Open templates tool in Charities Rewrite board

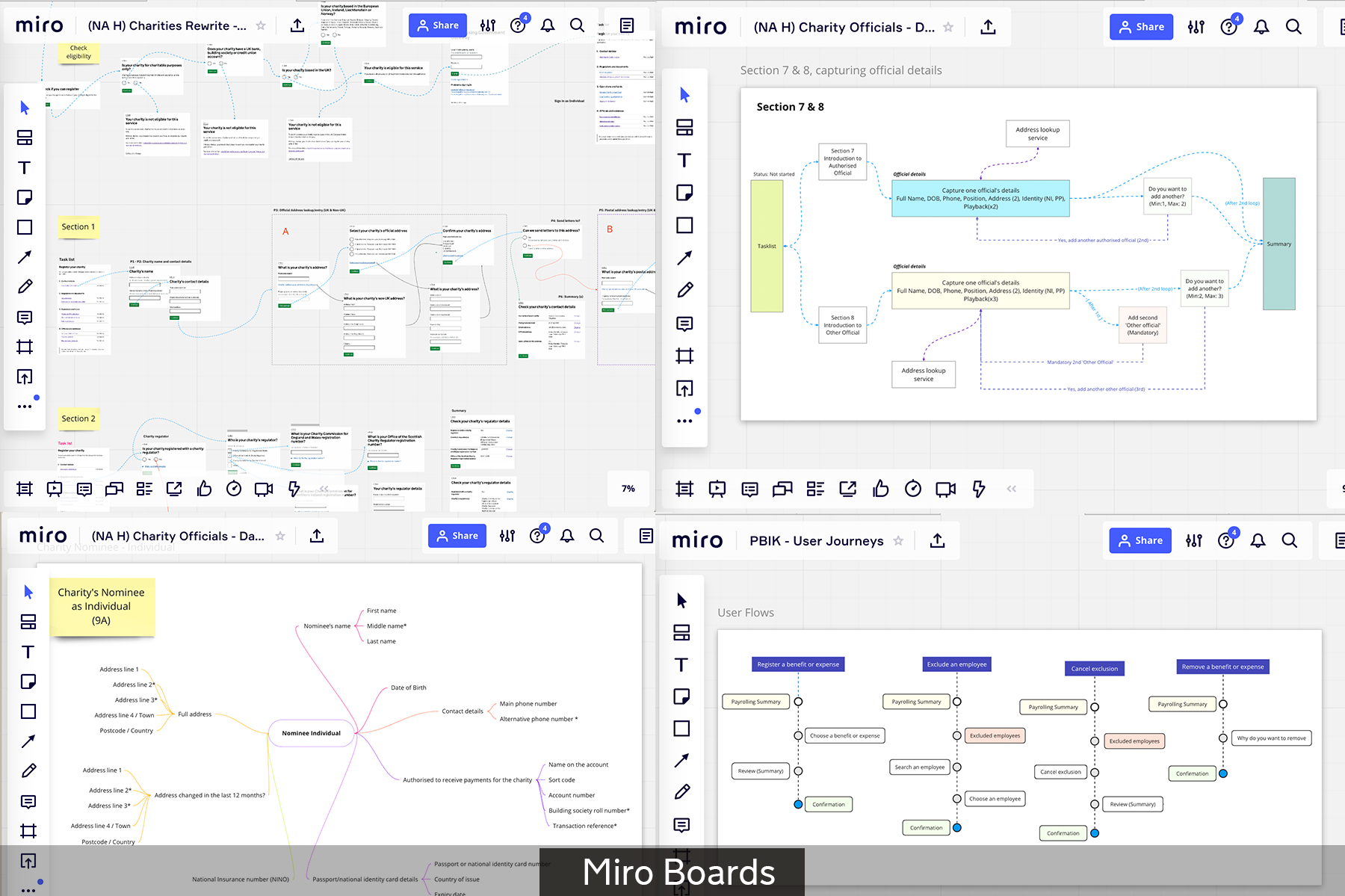(25, 138)
